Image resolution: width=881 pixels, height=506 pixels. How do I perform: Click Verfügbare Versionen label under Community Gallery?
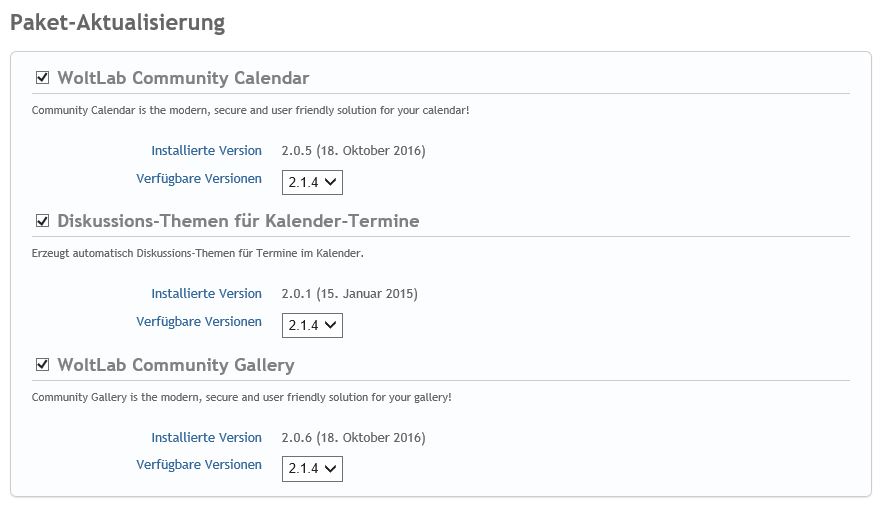[x=199, y=465]
